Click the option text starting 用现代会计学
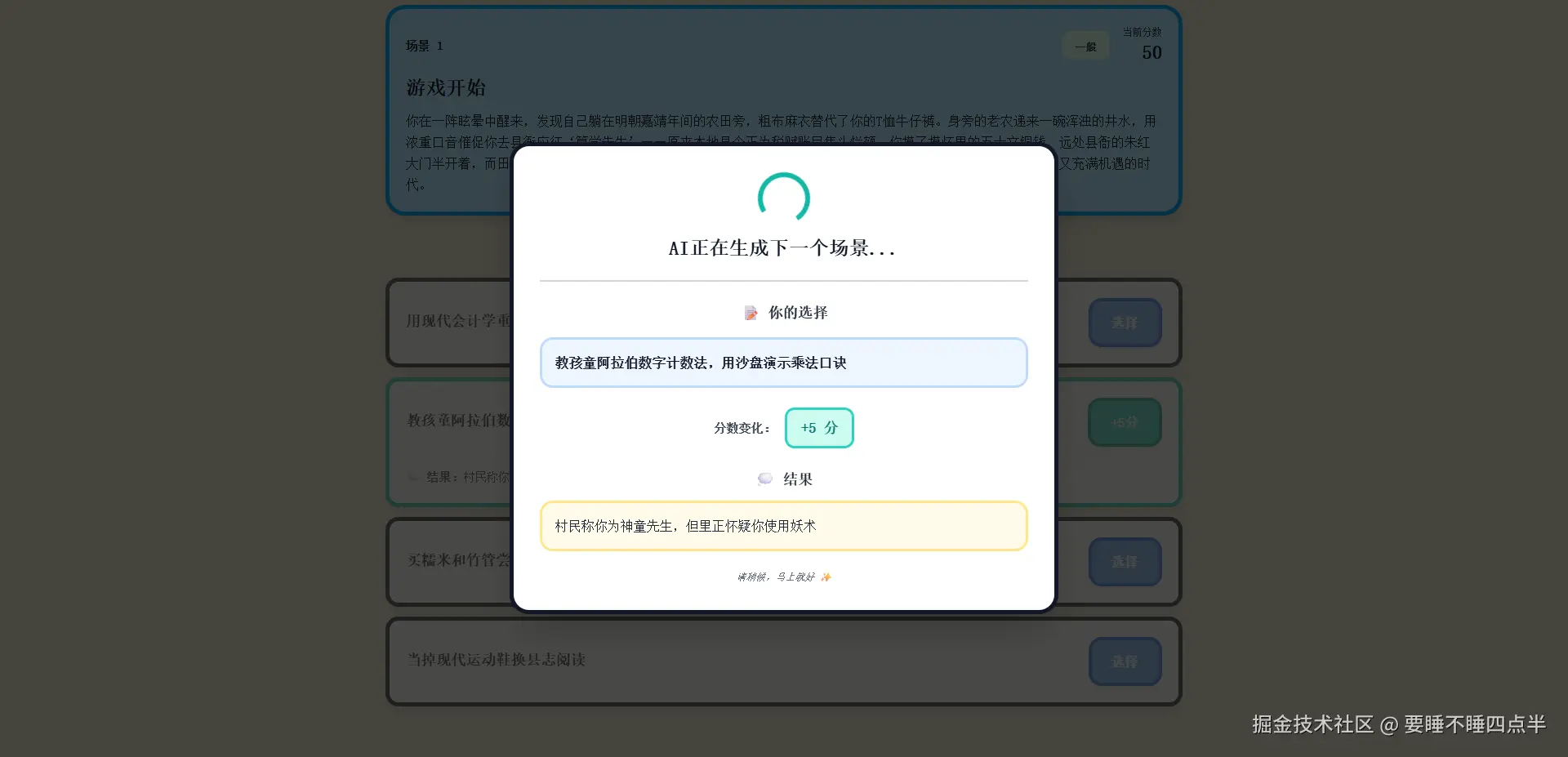 [x=458, y=321]
